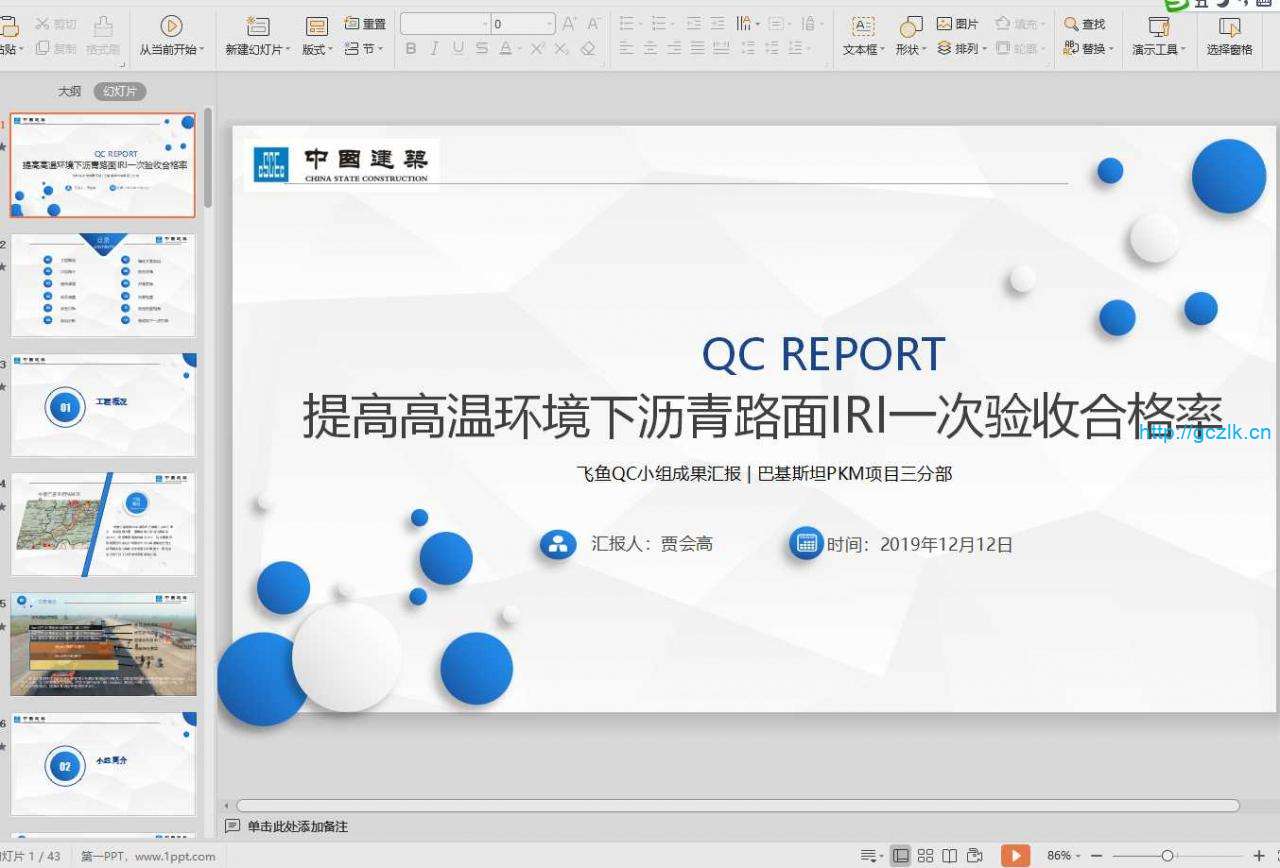Open the 查找 find tool
The height and width of the screenshot is (868, 1280).
click(1084, 24)
